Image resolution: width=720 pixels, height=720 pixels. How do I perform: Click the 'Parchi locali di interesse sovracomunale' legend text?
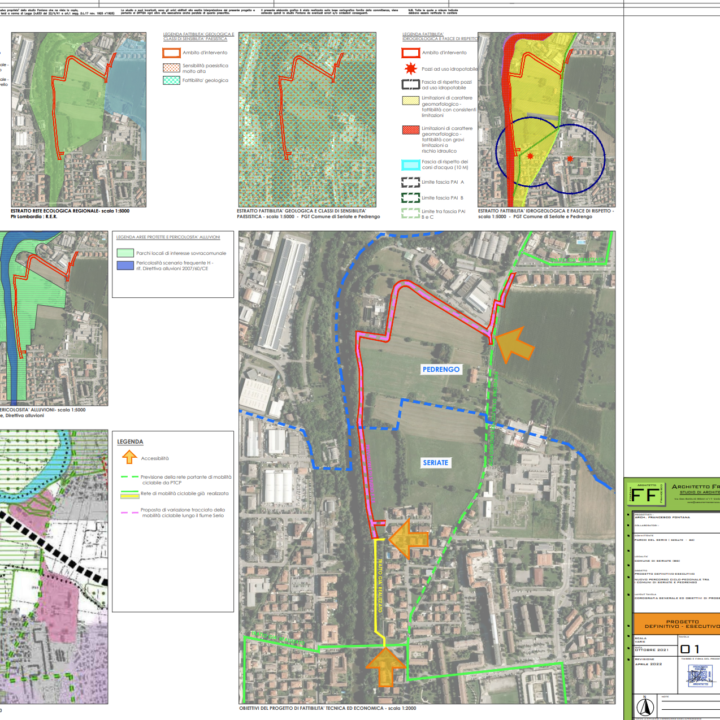click(x=181, y=253)
